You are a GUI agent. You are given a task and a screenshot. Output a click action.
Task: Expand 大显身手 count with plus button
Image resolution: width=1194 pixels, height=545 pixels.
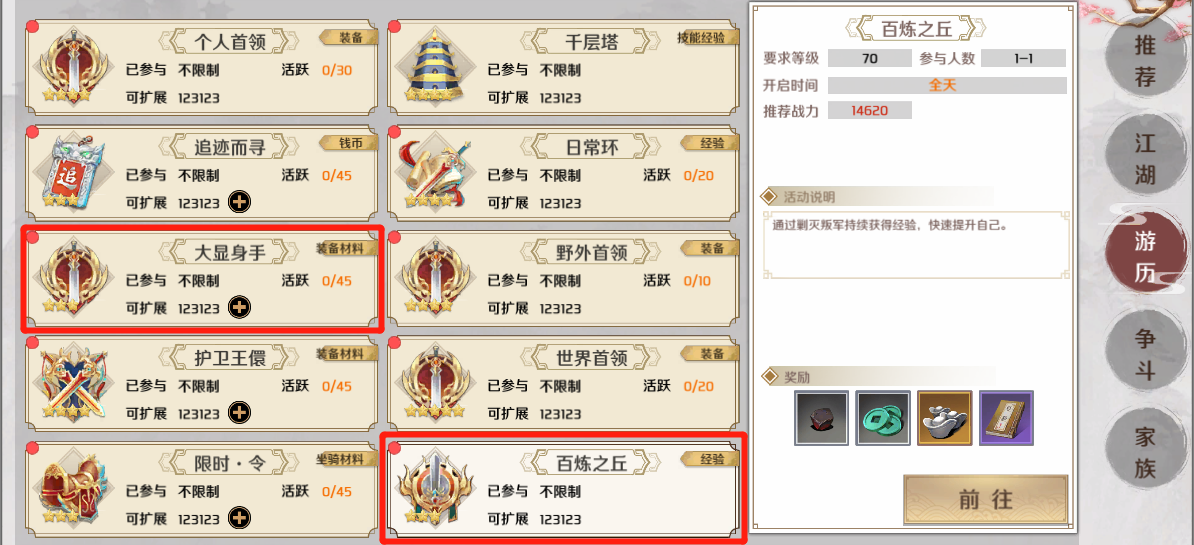(240, 308)
